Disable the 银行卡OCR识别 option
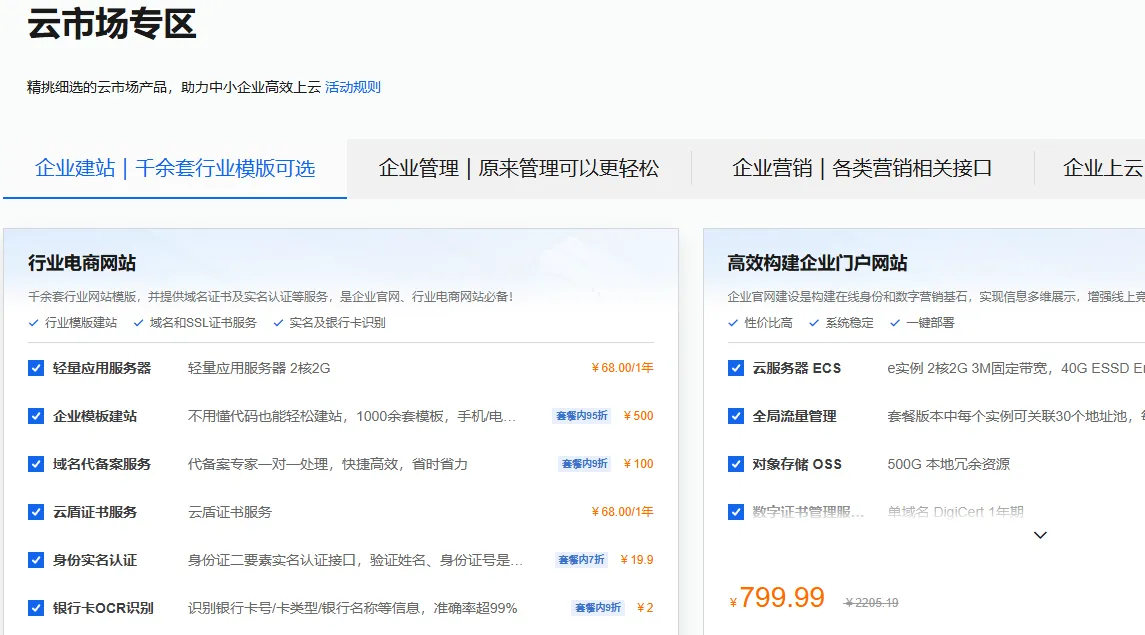The height and width of the screenshot is (635, 1145). [x=36, y=606]
